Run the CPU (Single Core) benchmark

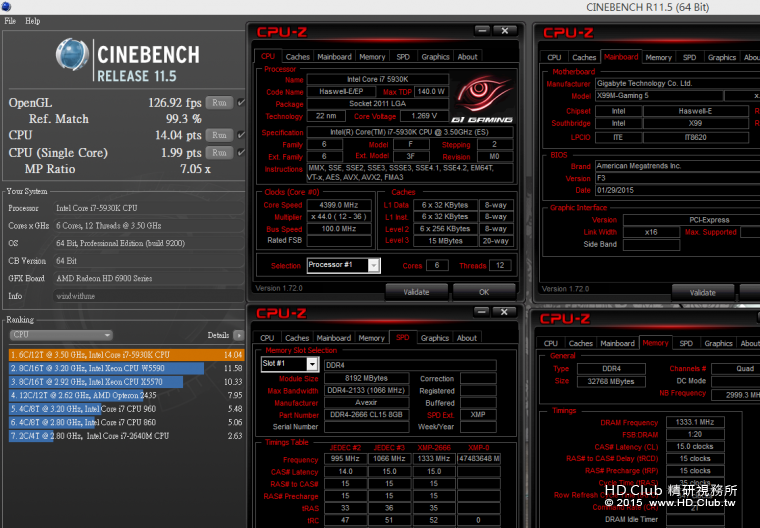click(x=219, y=153)
